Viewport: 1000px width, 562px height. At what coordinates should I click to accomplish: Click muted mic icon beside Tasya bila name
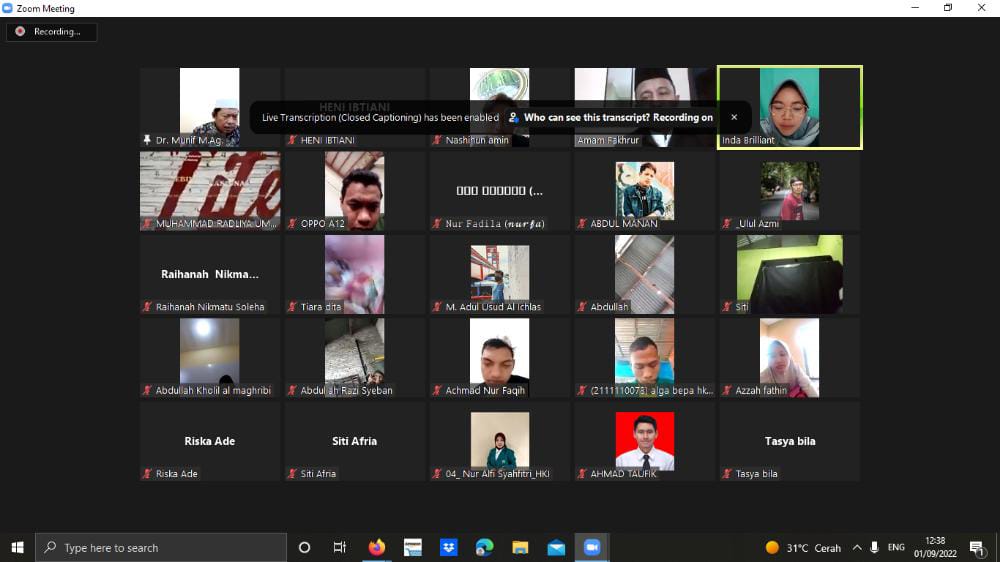click(x=727, y=474)
